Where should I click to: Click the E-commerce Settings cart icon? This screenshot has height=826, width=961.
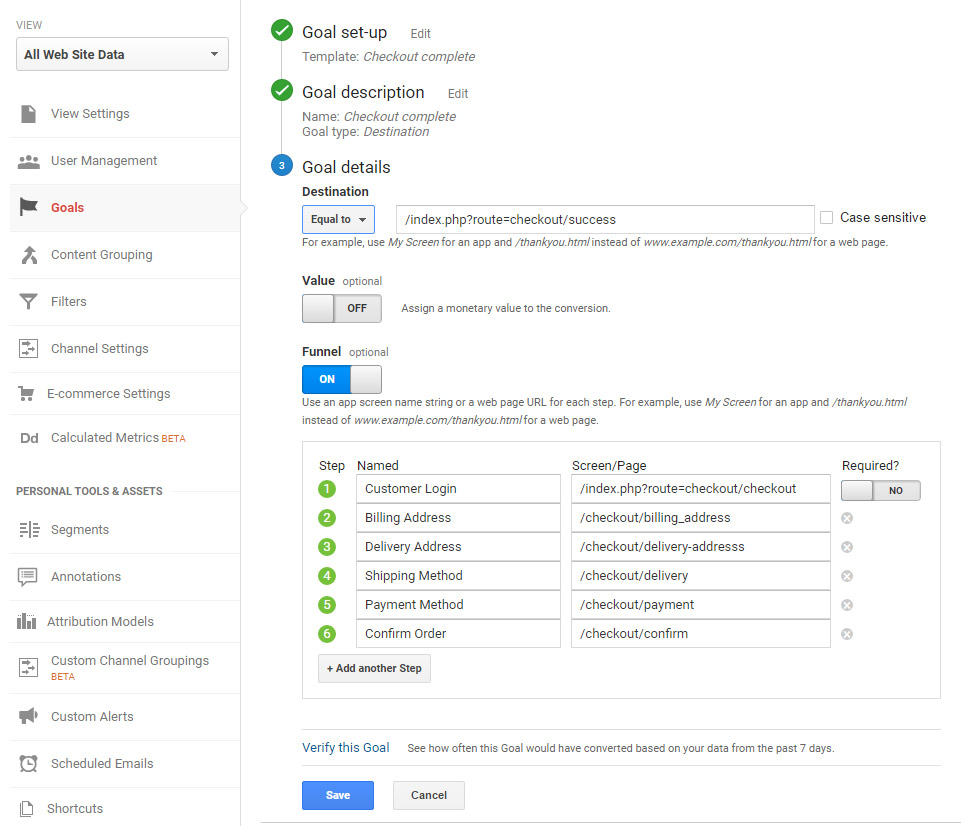[26, 393]
